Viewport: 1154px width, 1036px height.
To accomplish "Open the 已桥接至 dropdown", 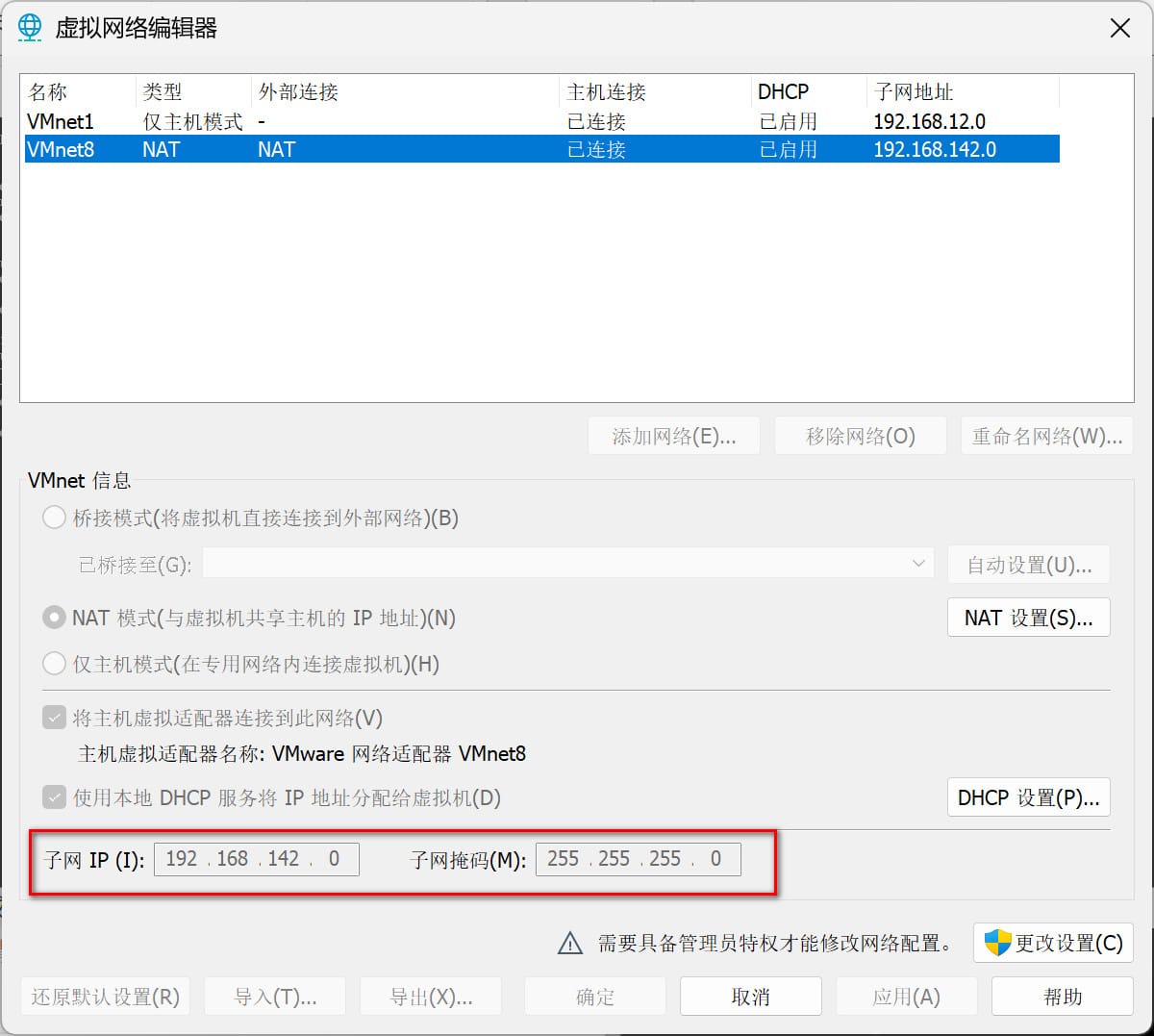I will 568,564.
